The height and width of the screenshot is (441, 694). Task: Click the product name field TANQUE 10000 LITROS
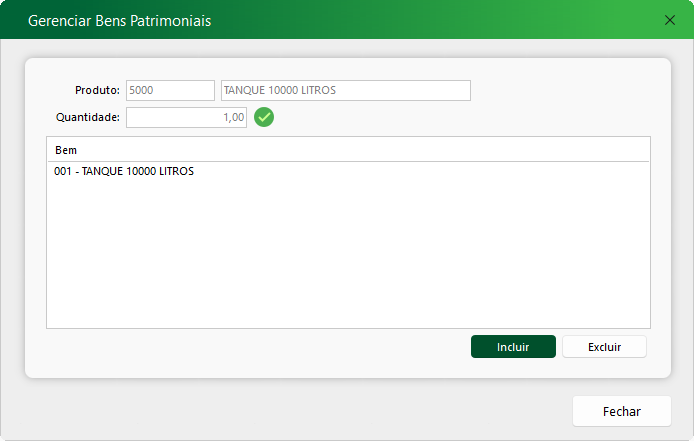pos(345,91)
